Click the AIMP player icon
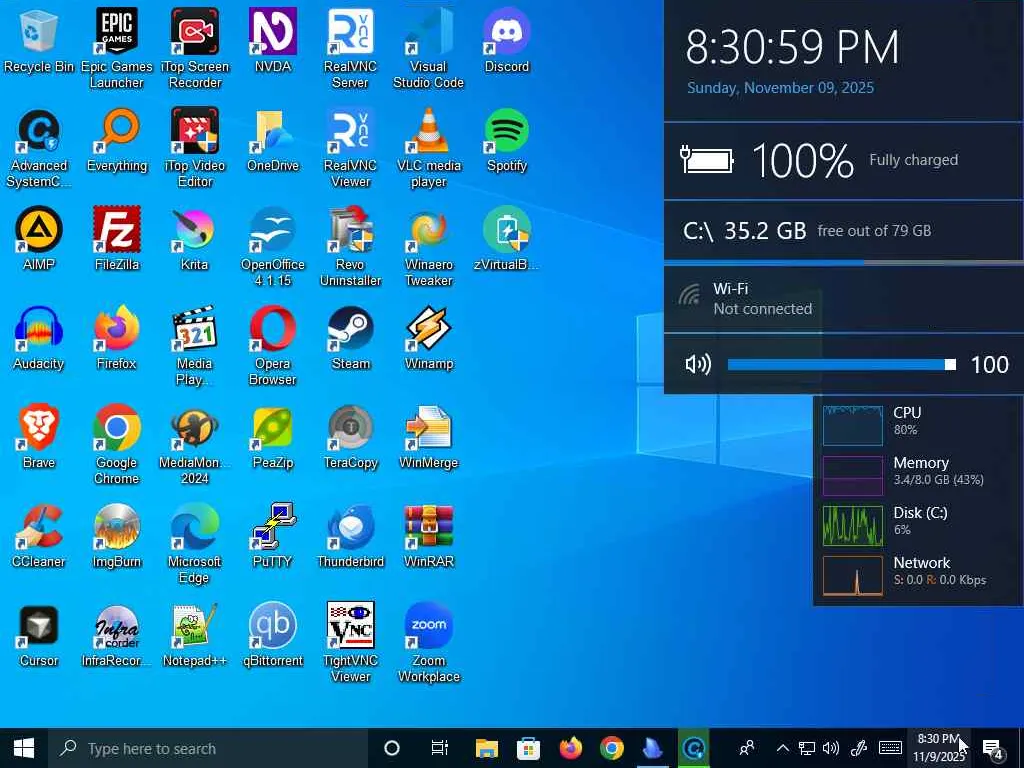Viewport: 1024px width, 768px height. click(39, 238)
